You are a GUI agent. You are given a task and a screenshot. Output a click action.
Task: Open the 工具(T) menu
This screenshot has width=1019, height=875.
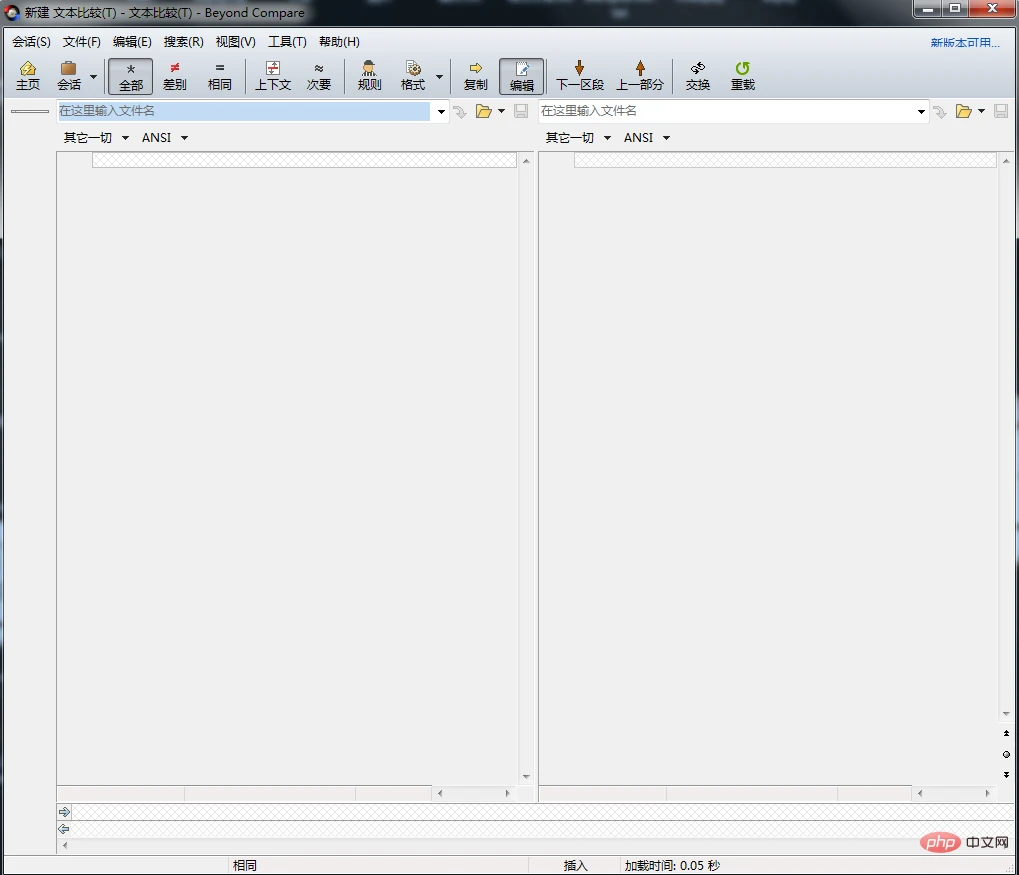287,42
